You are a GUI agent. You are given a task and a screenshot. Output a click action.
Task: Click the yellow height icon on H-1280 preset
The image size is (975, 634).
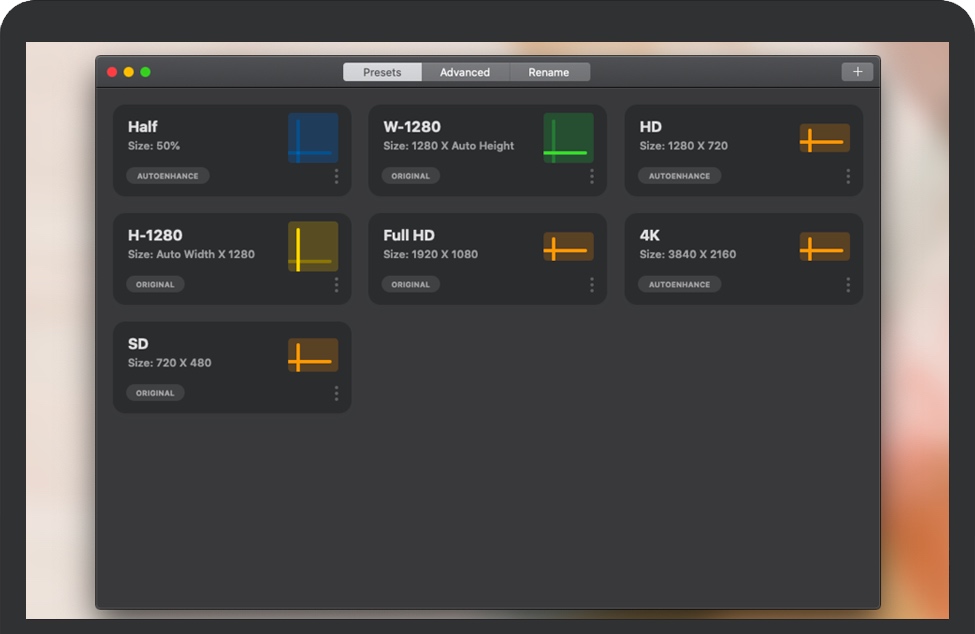313,247
